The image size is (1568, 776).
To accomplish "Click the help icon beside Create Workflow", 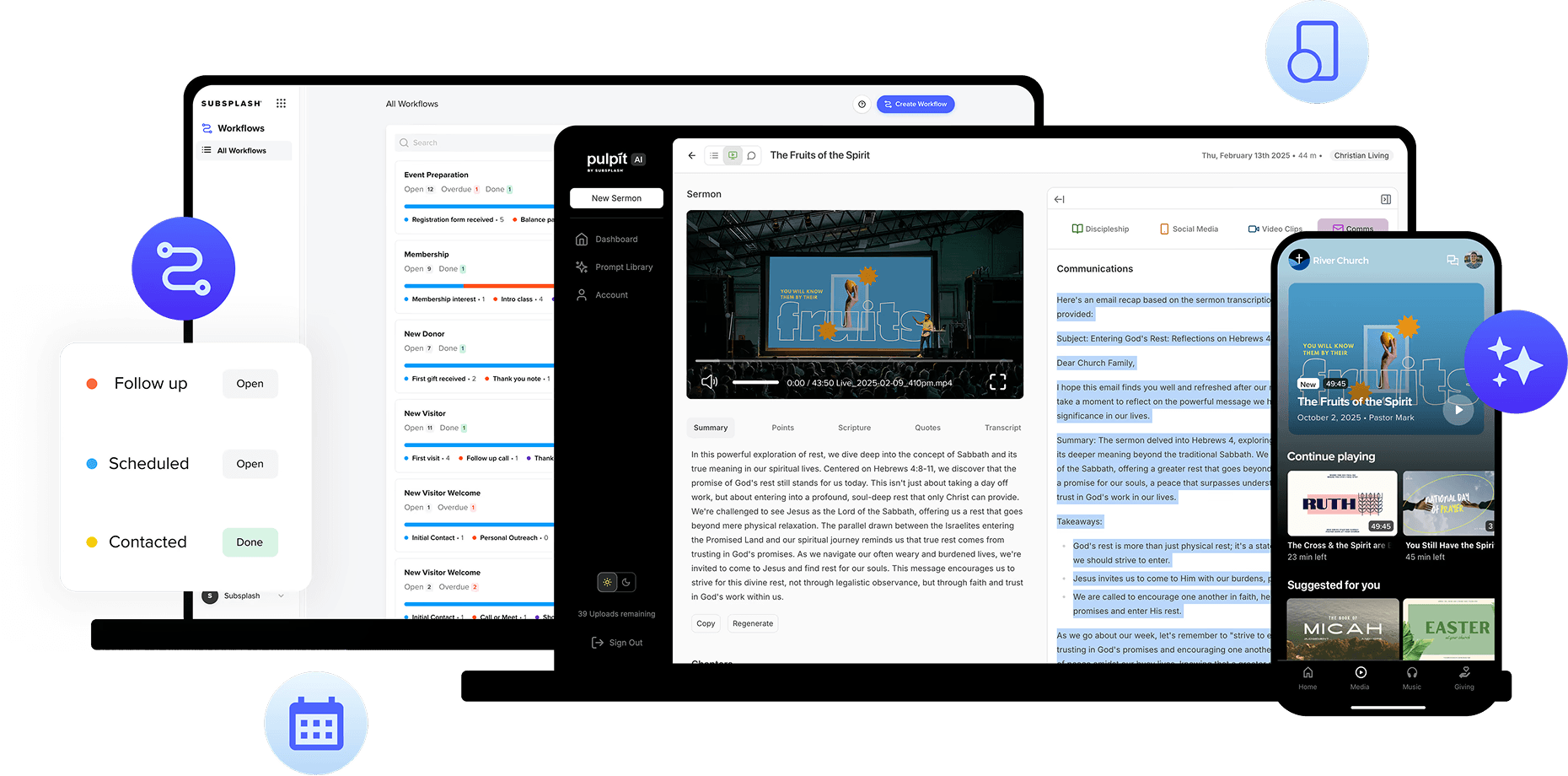I will 862,105.
